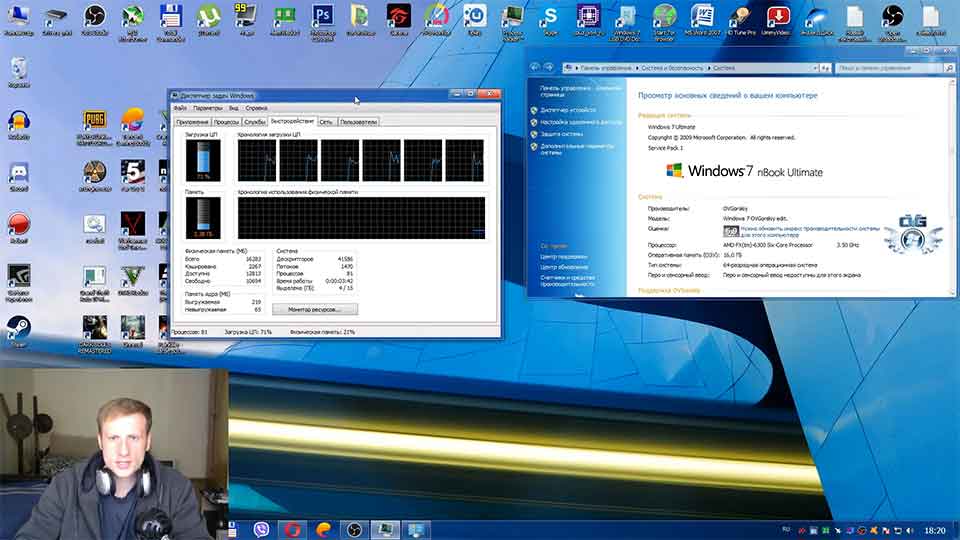The image size is (960, 540).
Task: Click the Windows Experience Index update link
Action: tap(810, 231)
